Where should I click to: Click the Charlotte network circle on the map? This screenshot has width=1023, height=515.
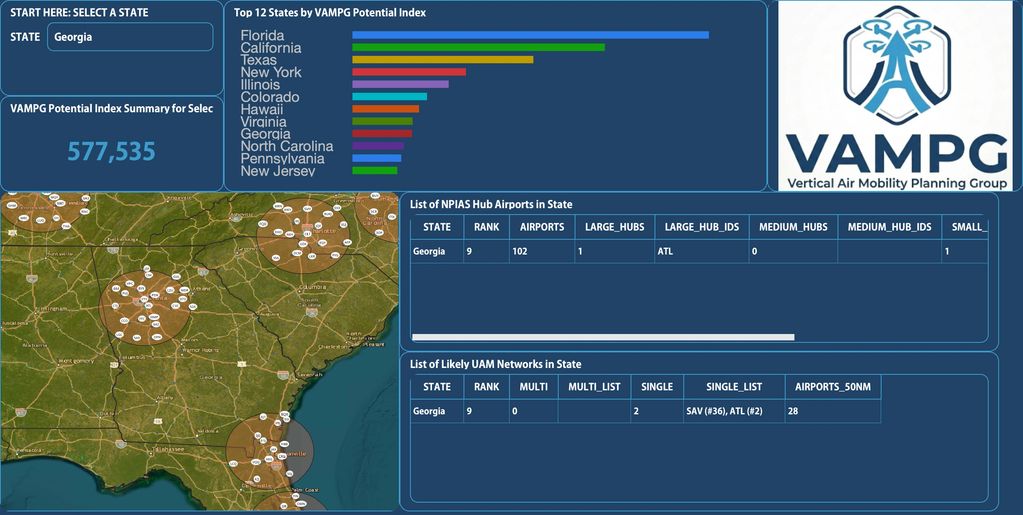coord(304,235)
